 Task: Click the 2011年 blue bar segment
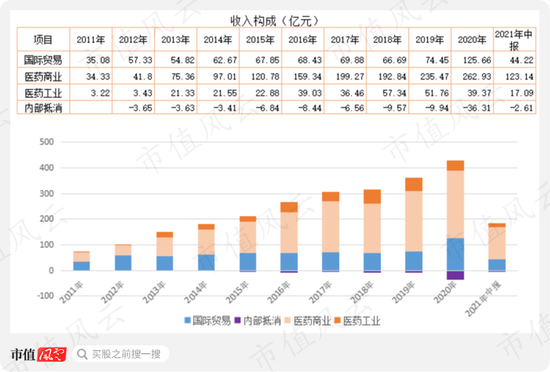(x=81, y=266)
